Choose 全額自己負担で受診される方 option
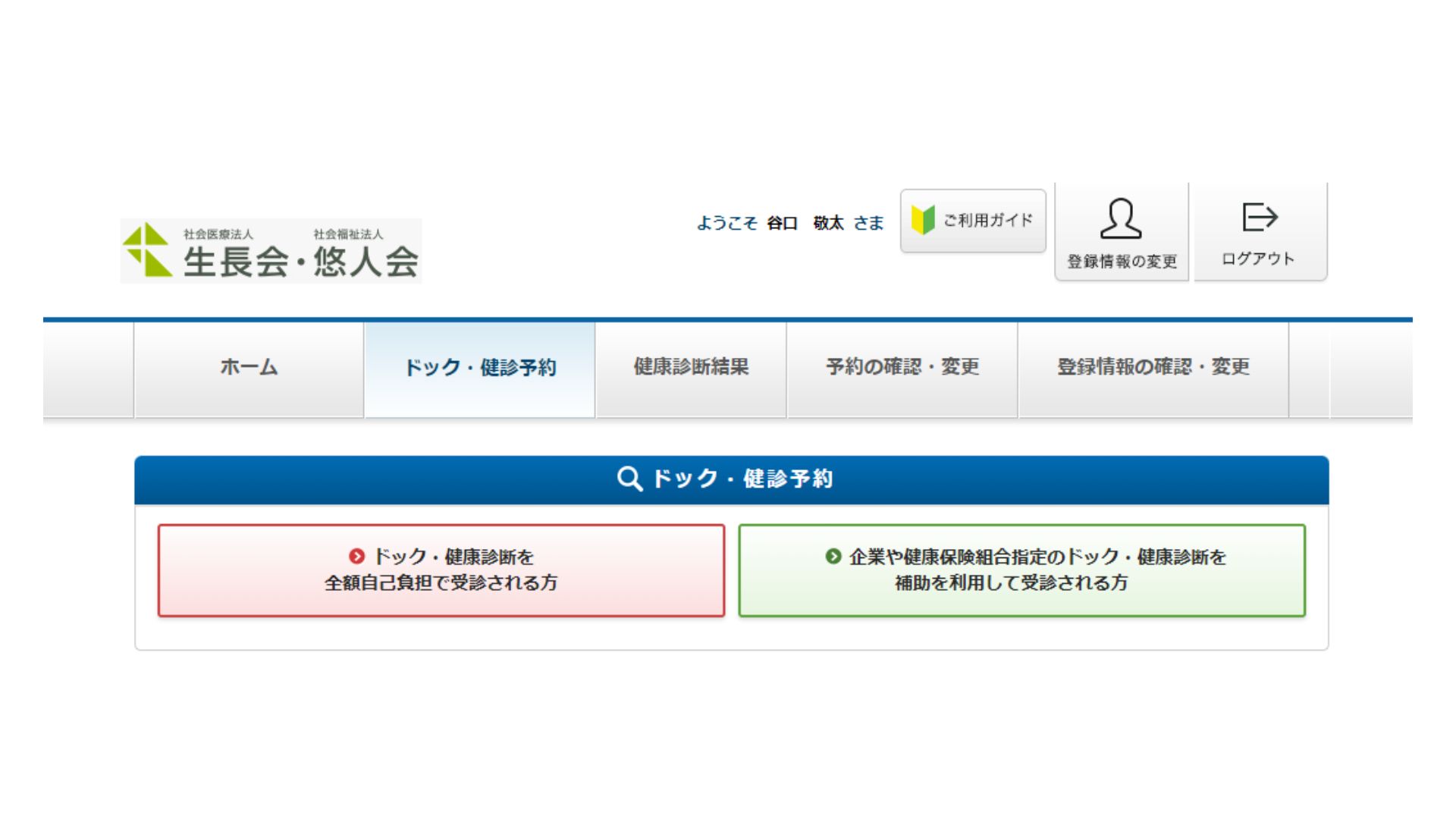The width and height of the screenshot is (1456, 819). tap(441, 582)
